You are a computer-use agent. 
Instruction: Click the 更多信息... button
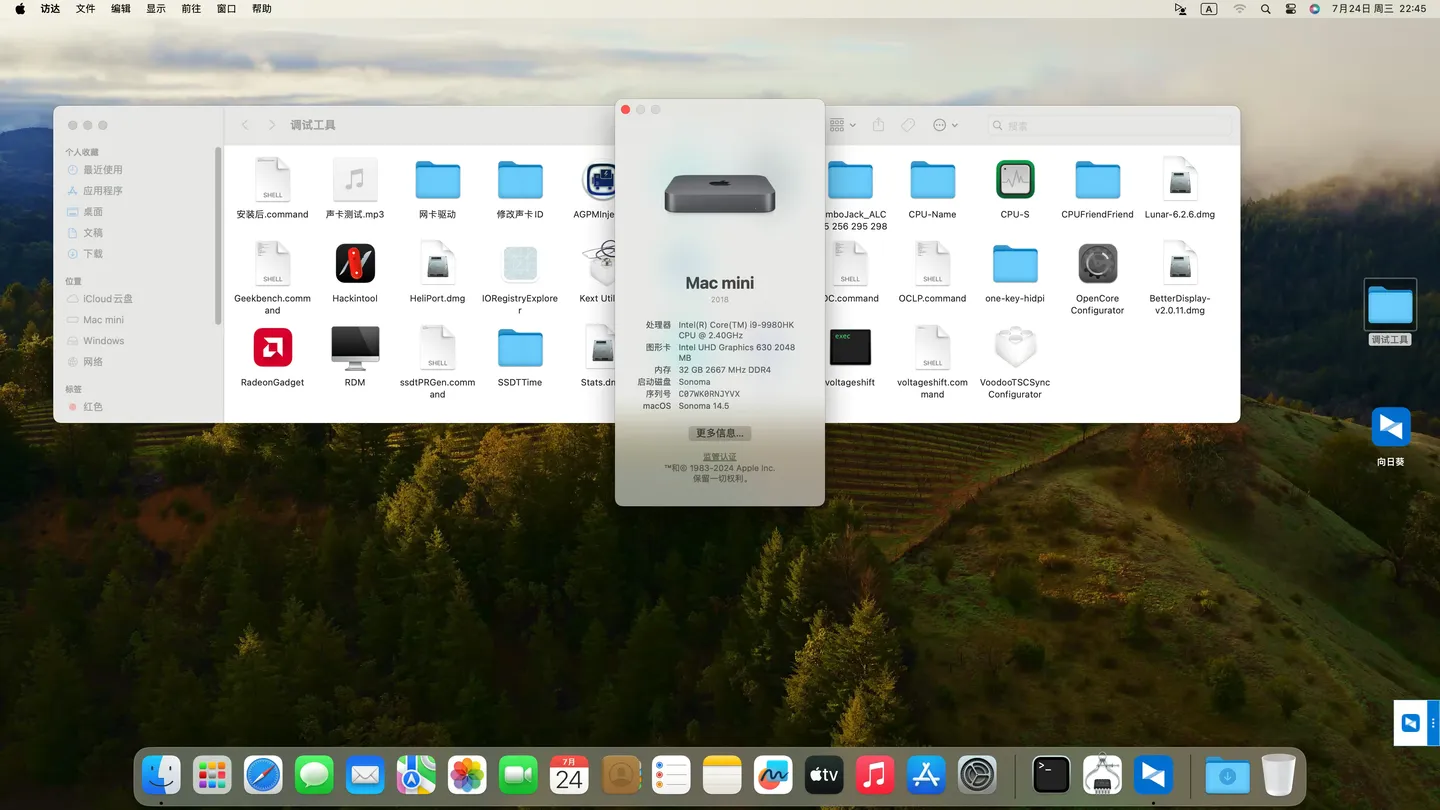(720, 433)
